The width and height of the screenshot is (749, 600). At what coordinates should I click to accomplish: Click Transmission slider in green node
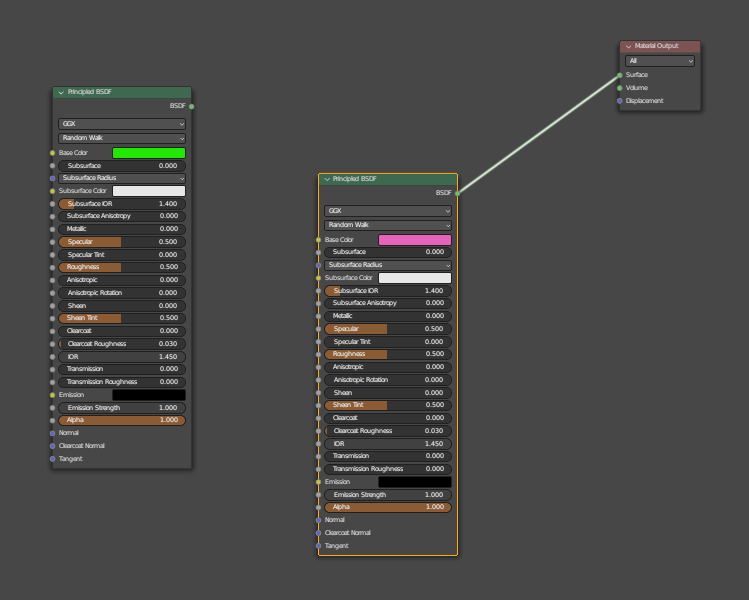[x=122, y=369]
